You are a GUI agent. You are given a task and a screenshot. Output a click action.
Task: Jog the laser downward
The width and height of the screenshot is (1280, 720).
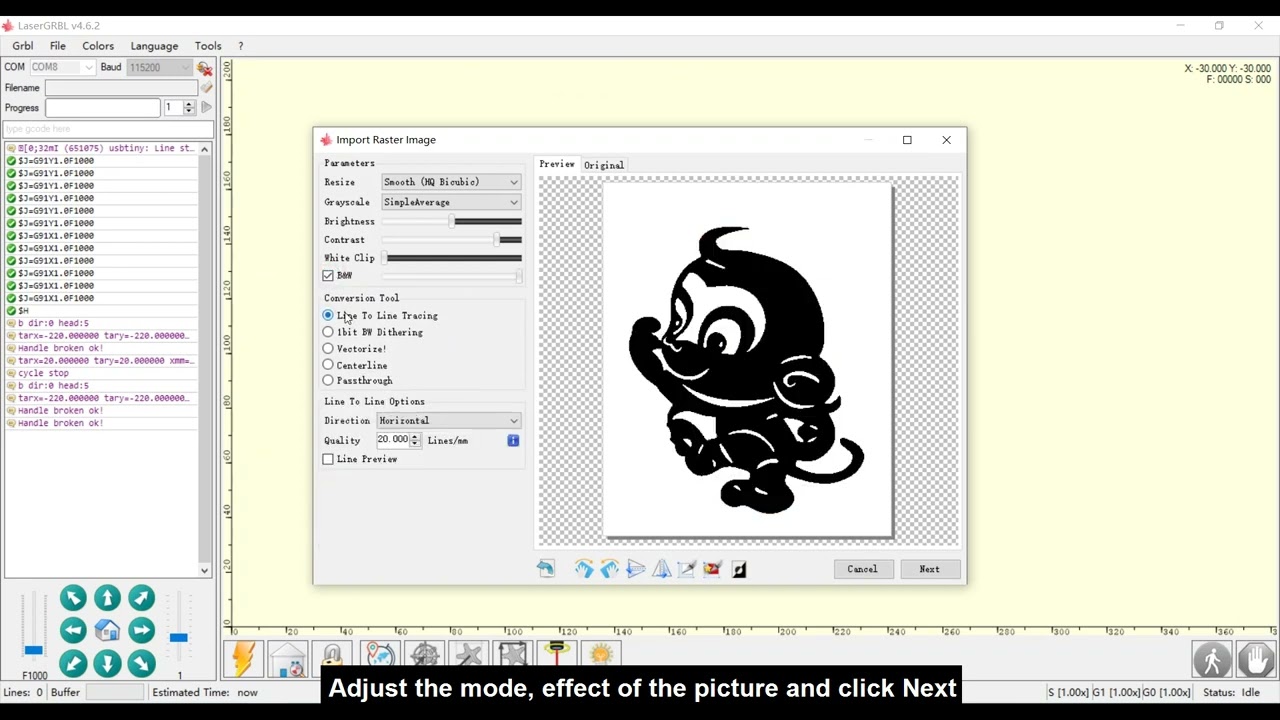tap(107, 663)
